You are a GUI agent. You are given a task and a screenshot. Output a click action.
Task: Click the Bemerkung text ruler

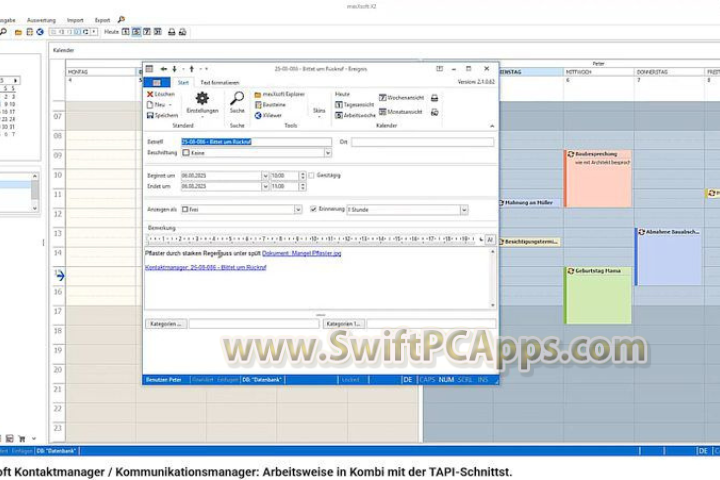point(312,239)
